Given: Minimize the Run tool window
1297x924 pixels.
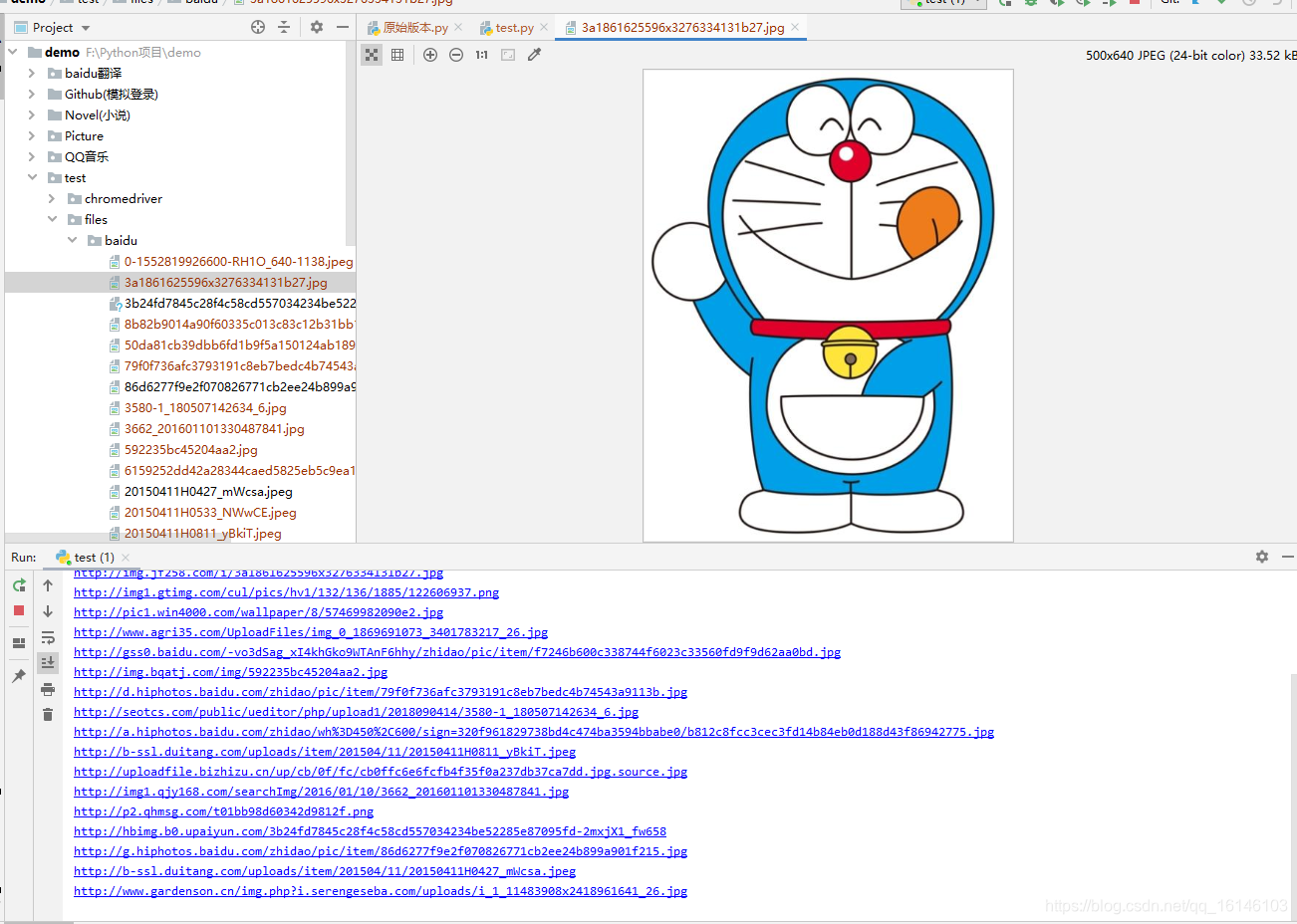Looking at the screenshot, I should [1288, 557].
